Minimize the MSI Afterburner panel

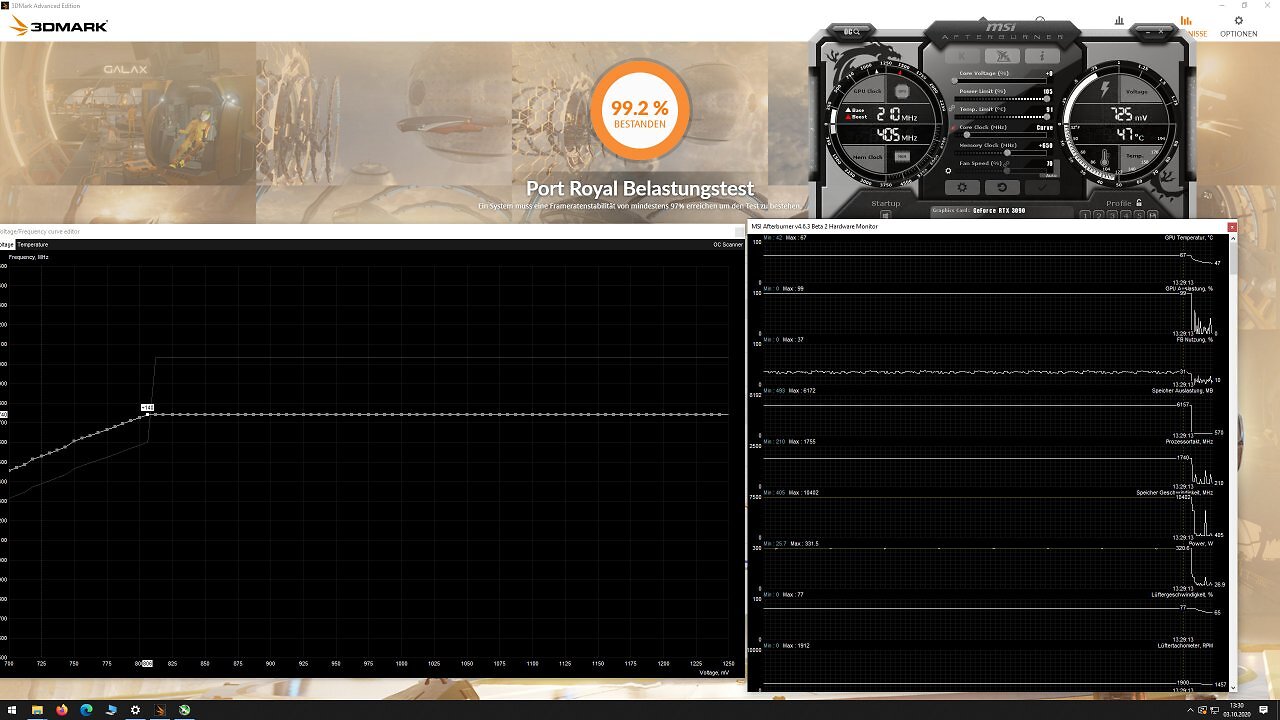[x=1148, y=32]
